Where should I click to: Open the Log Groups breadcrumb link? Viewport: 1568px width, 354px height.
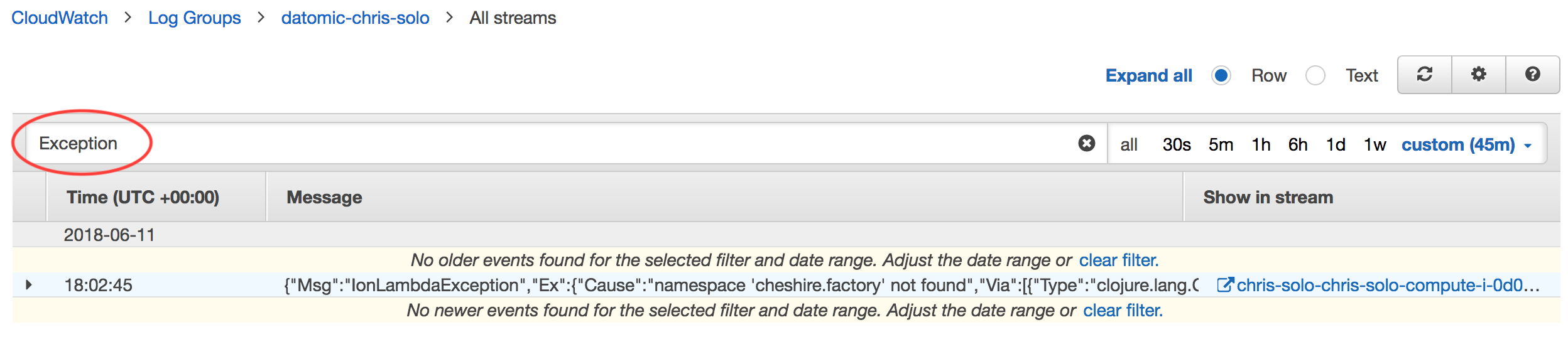(x=195, y=18)
